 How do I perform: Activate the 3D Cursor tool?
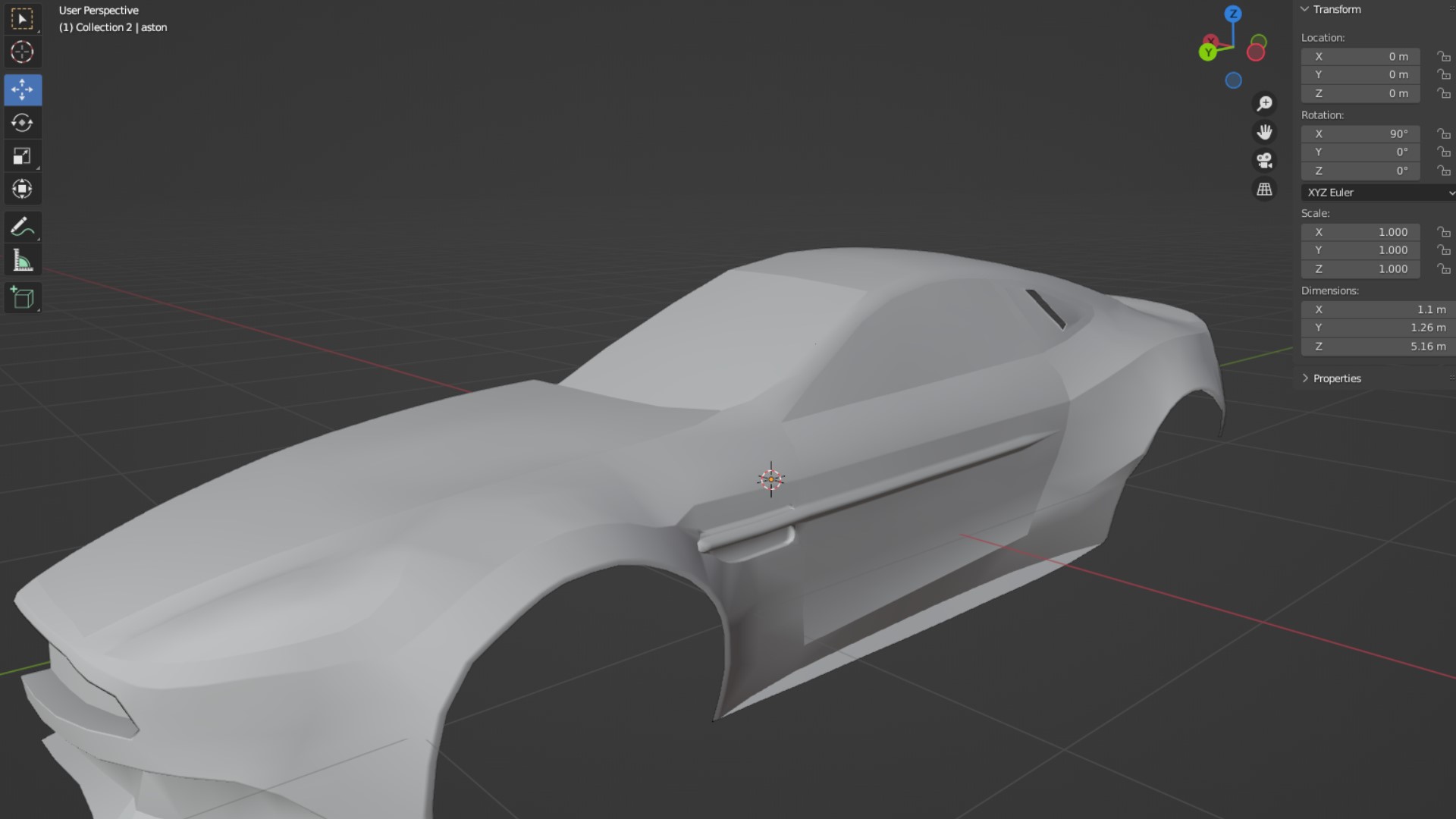coord(22,52)
